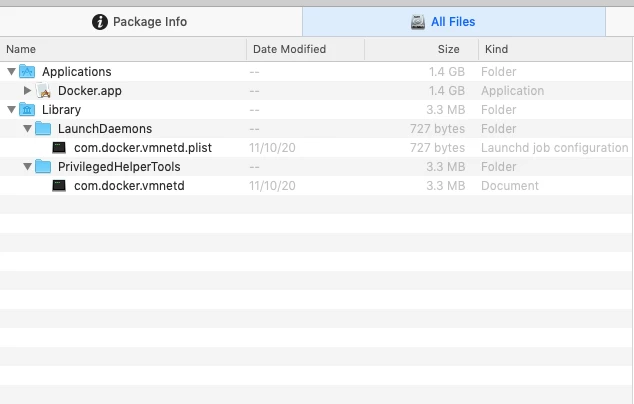Click the Folder kind cell for Applications
Screen dimensions: 634x404
point(499,72)
